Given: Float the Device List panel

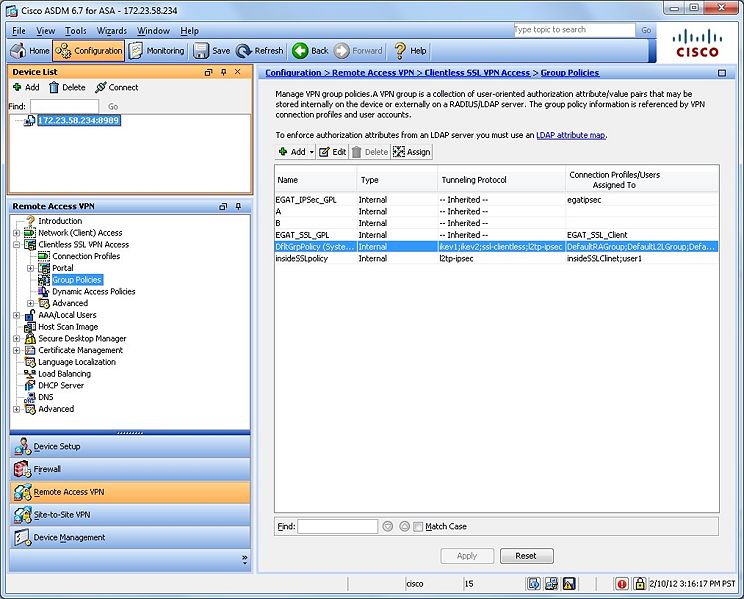Looking at the screenshot, I should click(208, 72).
